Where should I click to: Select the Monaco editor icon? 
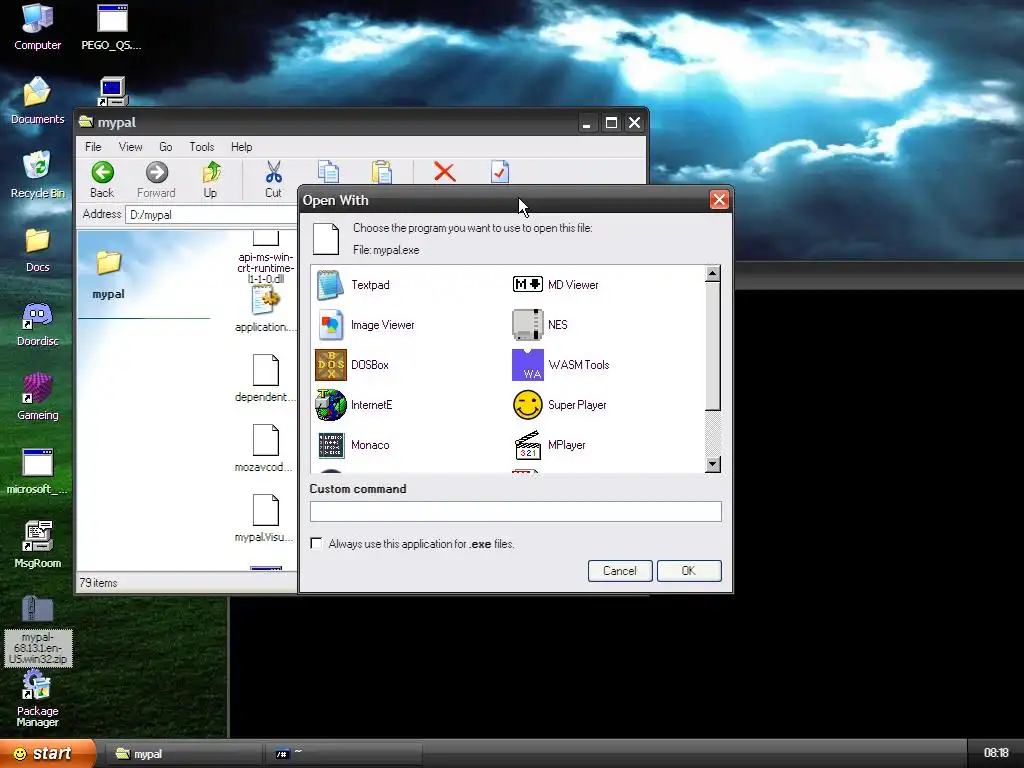click(330, 445)
